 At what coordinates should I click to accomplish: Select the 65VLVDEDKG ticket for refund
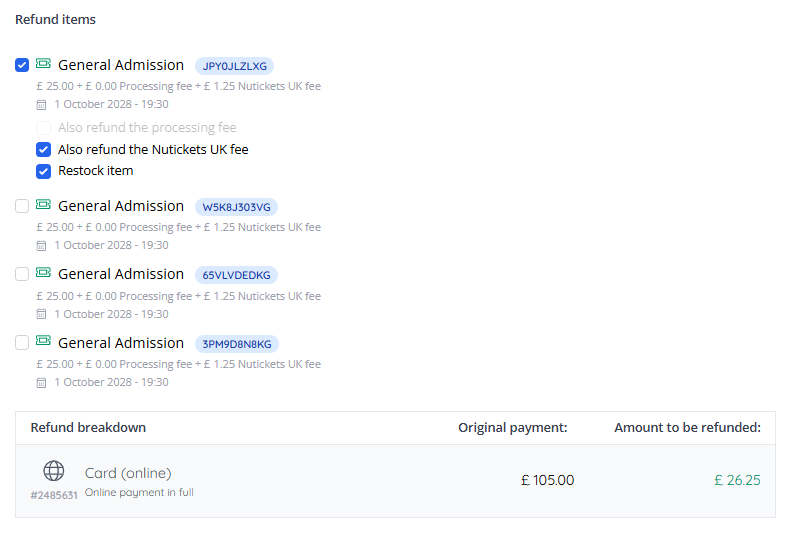[x=22, y=274]
